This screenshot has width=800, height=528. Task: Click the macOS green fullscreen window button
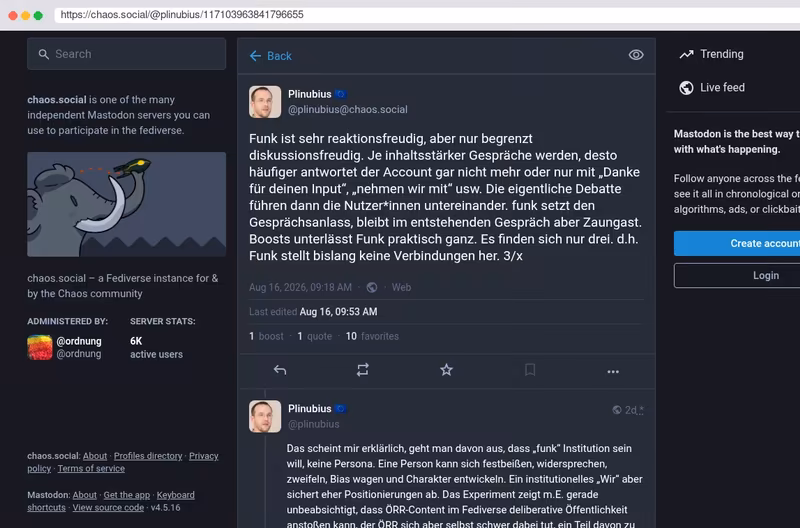pos(38,15)
